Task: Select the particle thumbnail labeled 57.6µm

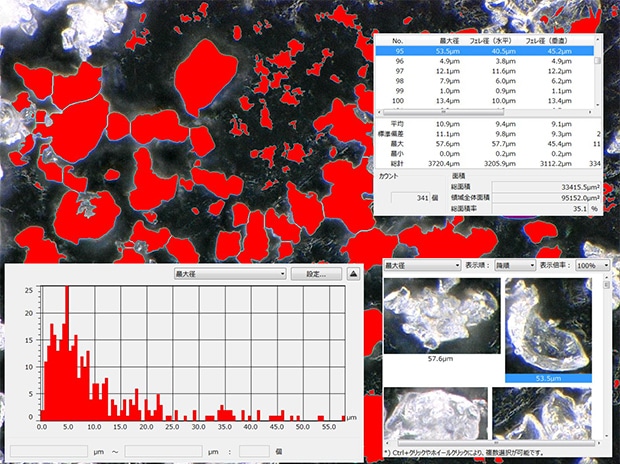Action: [442, 316]
